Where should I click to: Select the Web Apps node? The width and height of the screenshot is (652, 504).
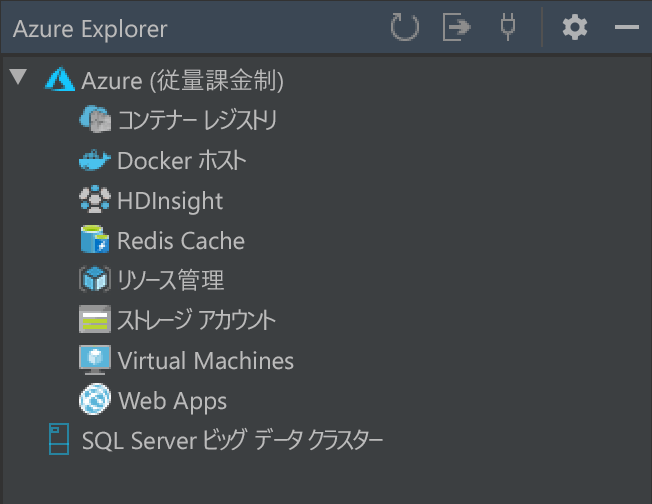click(173, 401)
